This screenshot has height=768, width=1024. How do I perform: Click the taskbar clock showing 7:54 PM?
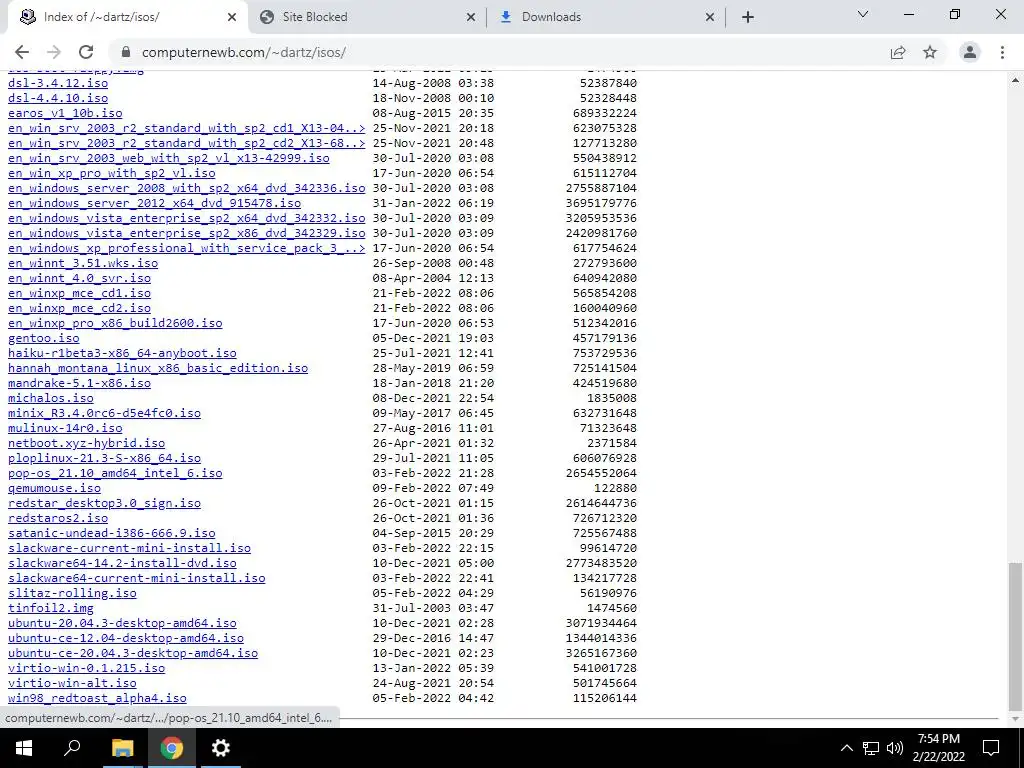click(939, 748)
